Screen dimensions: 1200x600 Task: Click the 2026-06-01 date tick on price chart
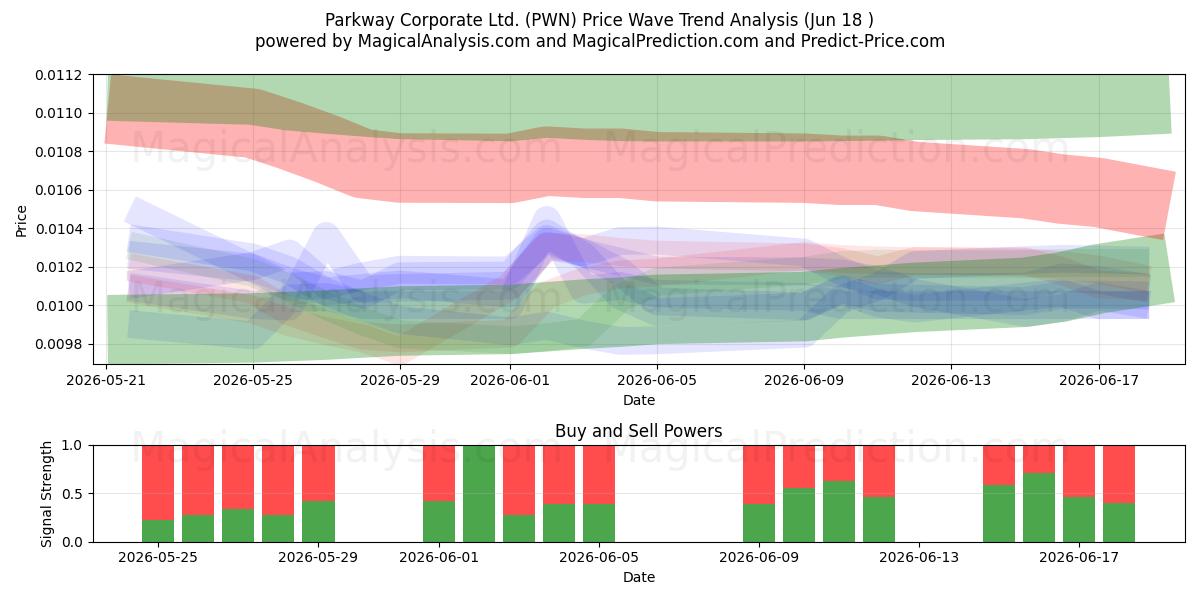point(510,380)
